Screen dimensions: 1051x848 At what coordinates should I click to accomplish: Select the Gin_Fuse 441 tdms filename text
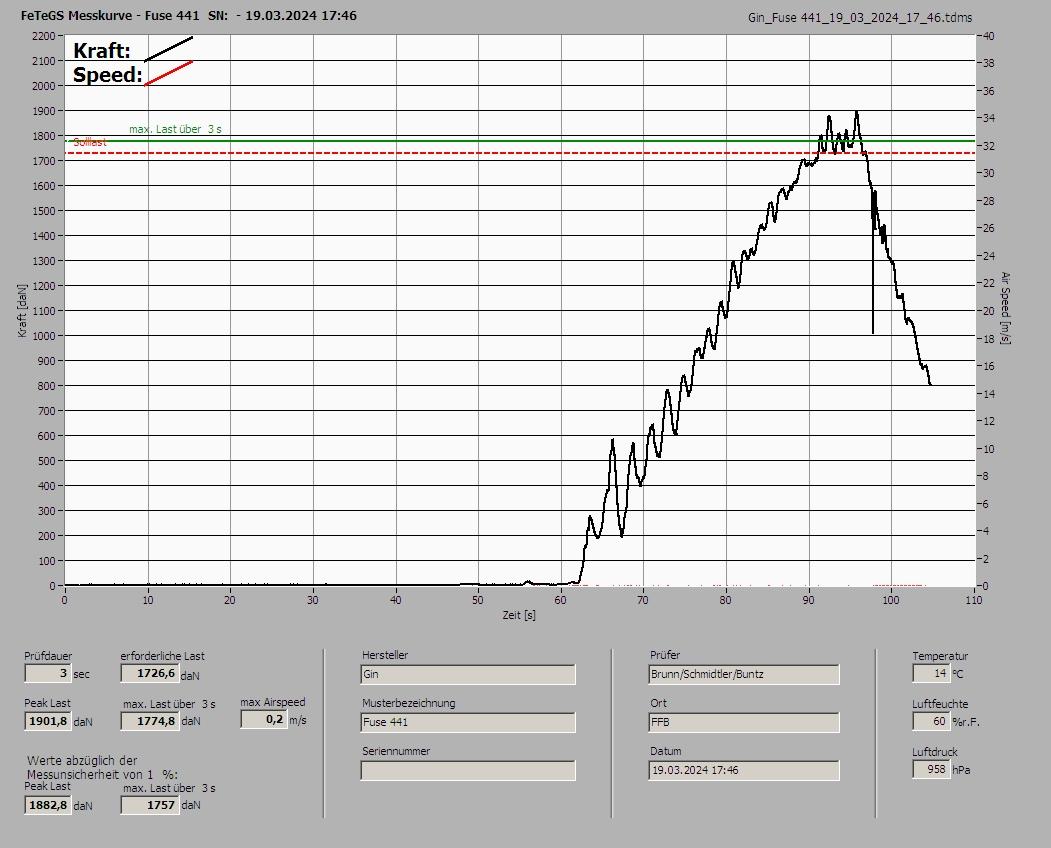(x=860, y=18)
